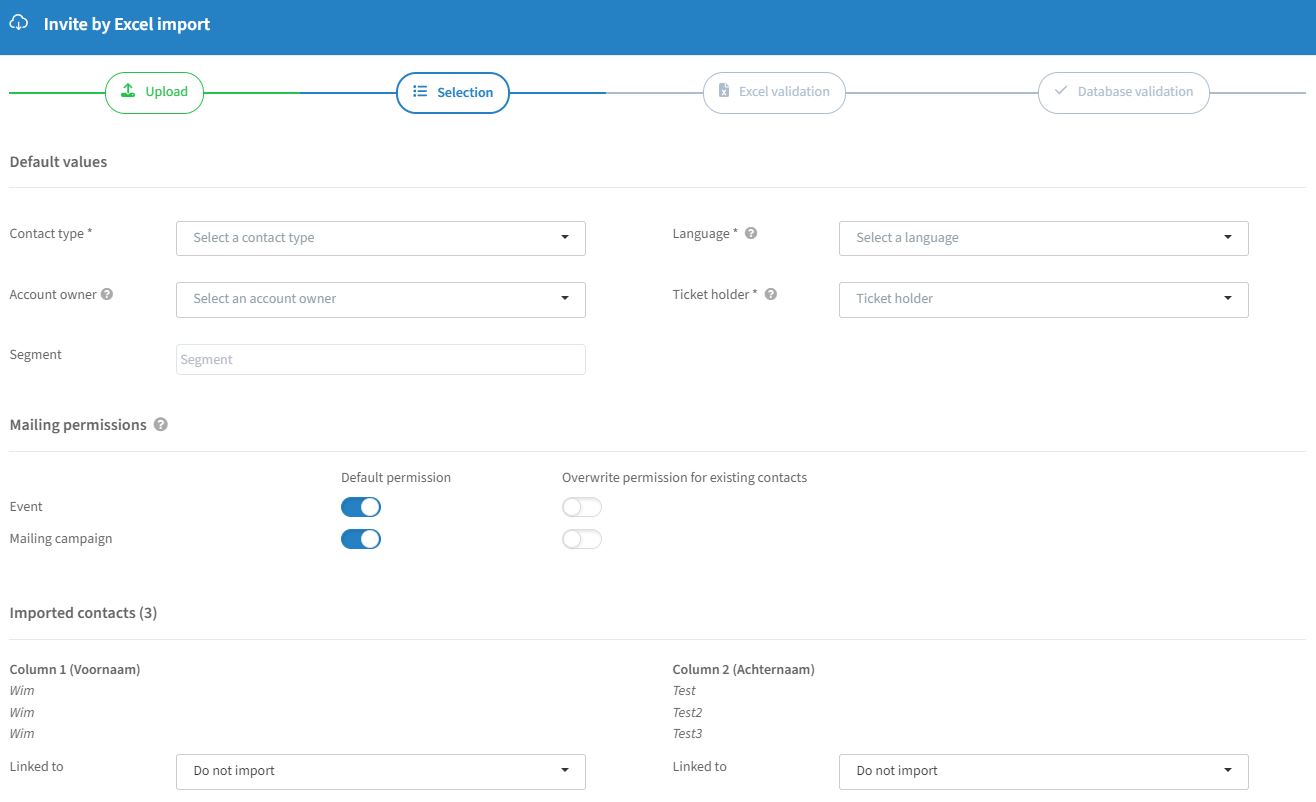The image size is (1316, 802).
Task: Enable overwrite permission for Mailing campaign
Action: coord(582,539)
